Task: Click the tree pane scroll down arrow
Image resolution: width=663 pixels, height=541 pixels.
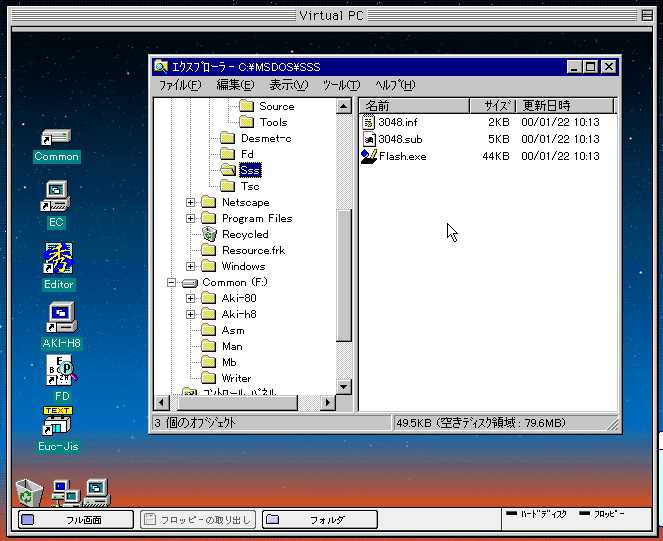Action: (344, 387)
